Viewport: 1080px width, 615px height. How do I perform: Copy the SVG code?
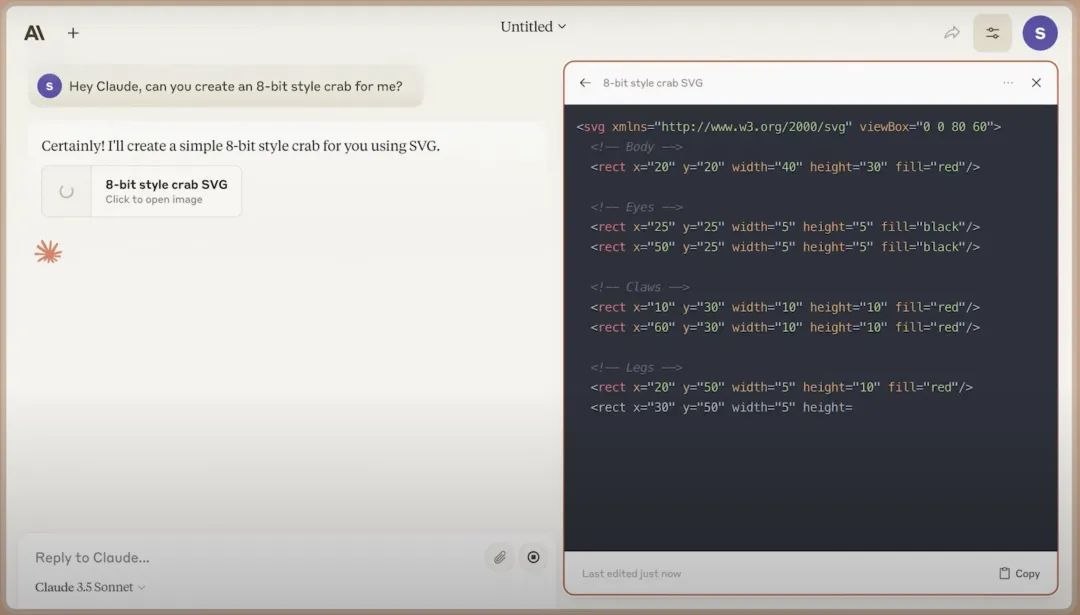click(x=1019, y=573)
